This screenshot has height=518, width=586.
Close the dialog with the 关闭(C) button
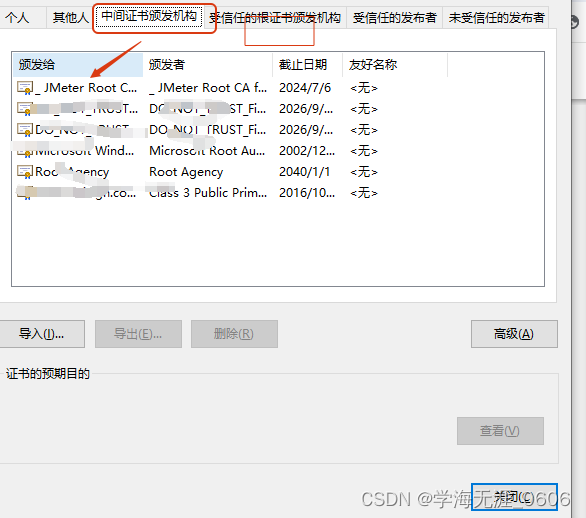[x=514, y=497]
